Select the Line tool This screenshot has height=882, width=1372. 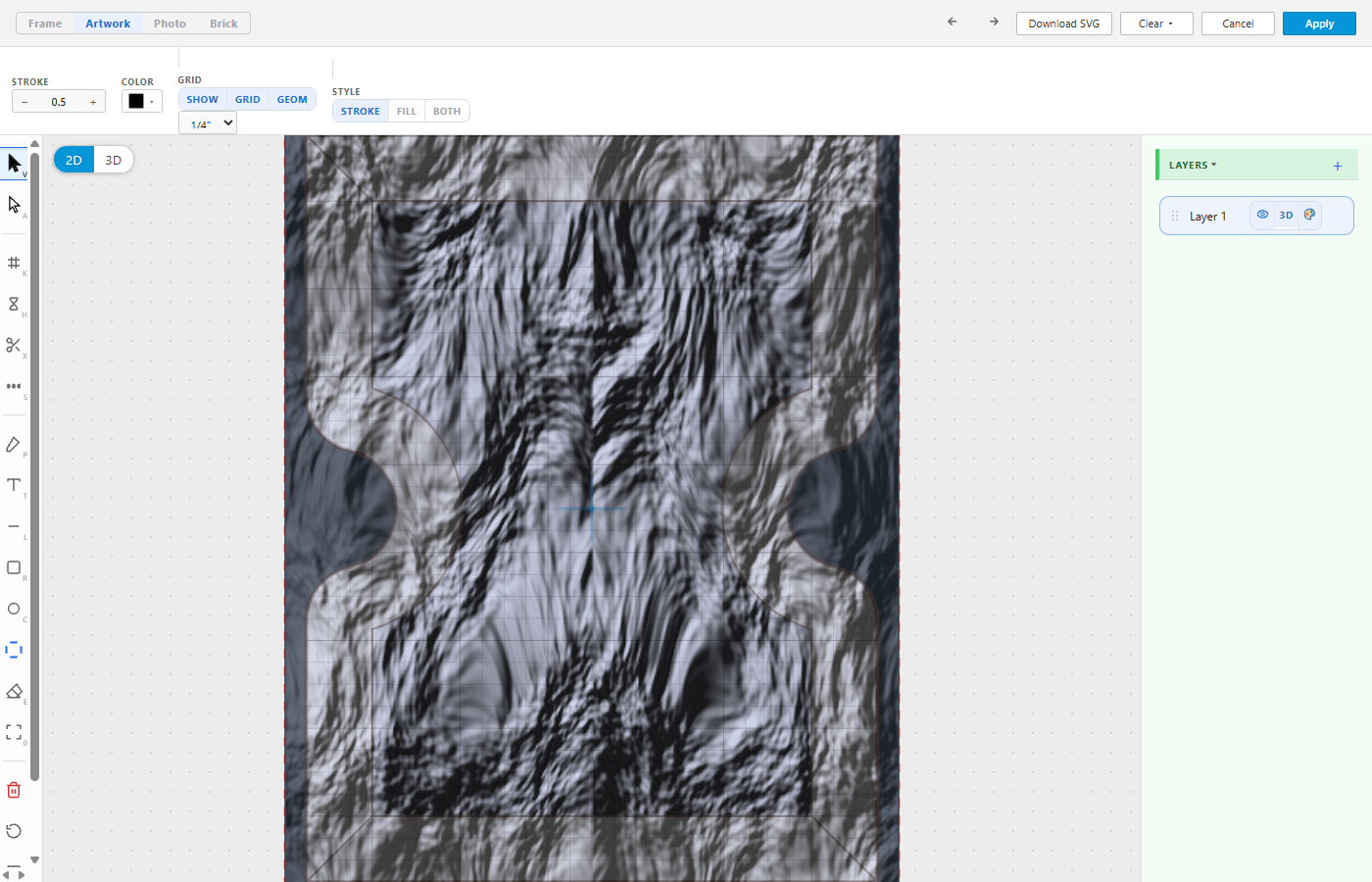click(14, 526)
